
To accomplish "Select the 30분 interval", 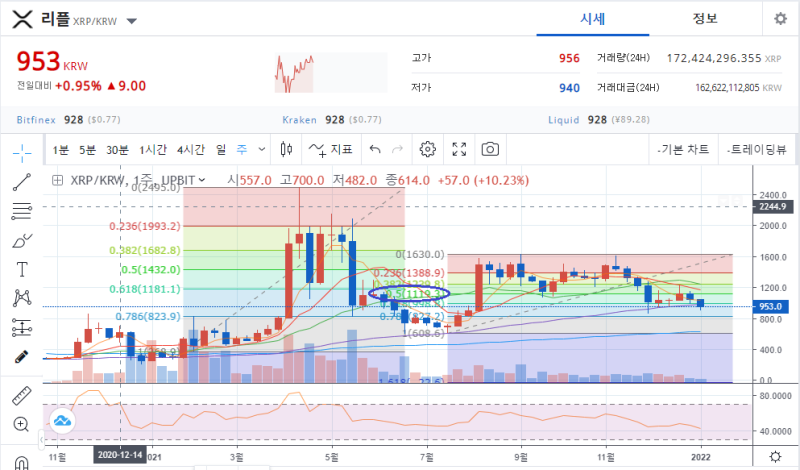I will pyautogui.click(x=117, y=150).
